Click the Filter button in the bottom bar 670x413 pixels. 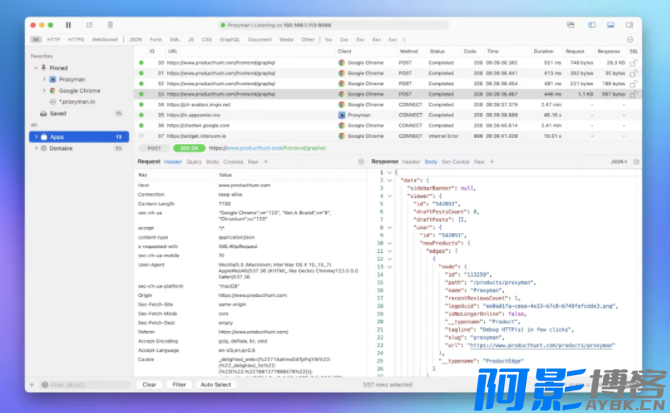coord(179,385)
